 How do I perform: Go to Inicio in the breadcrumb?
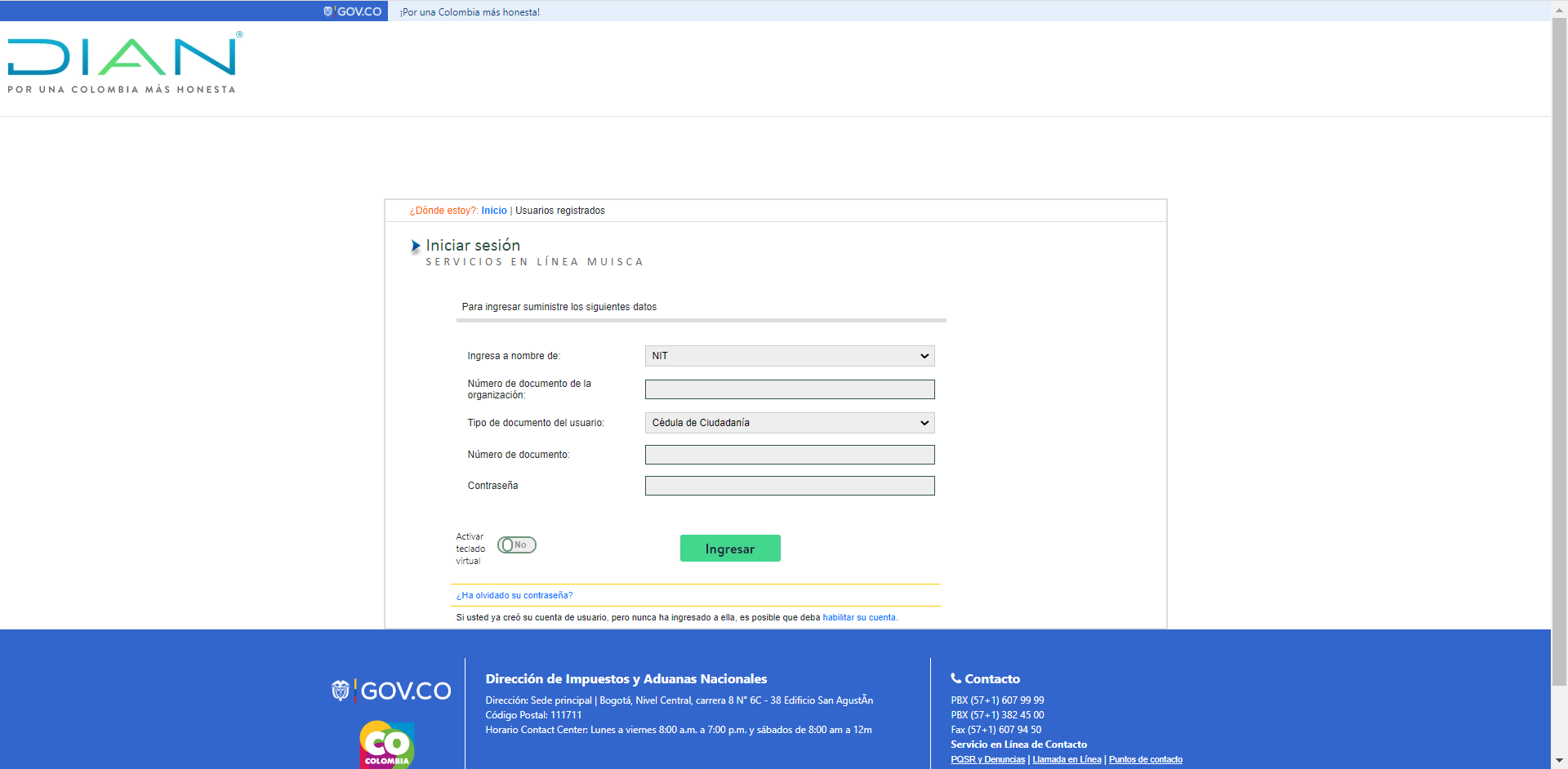point(493,211)
